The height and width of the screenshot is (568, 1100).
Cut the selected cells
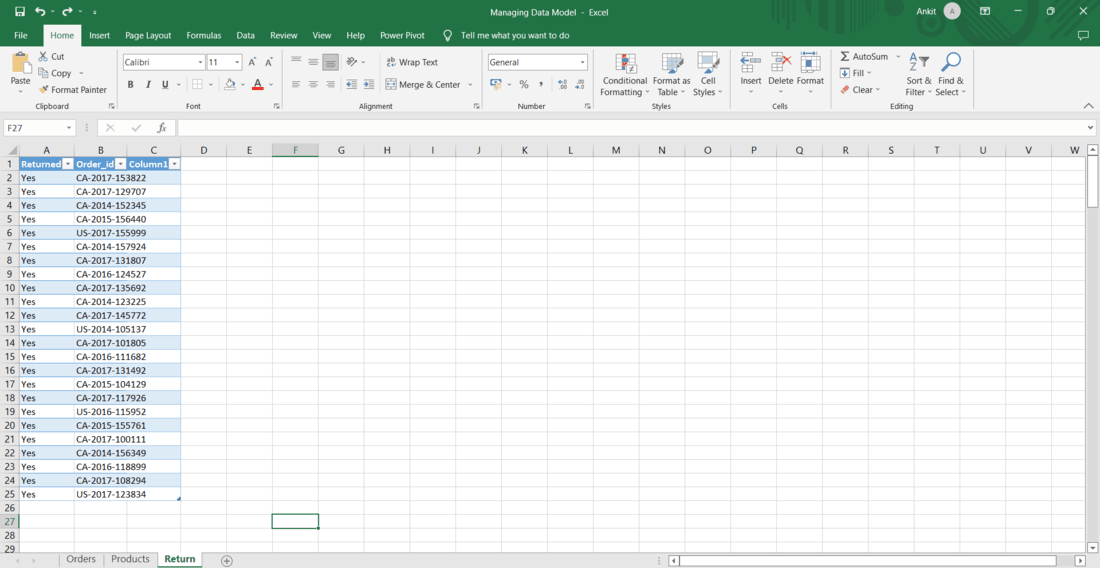click(51, 56)
